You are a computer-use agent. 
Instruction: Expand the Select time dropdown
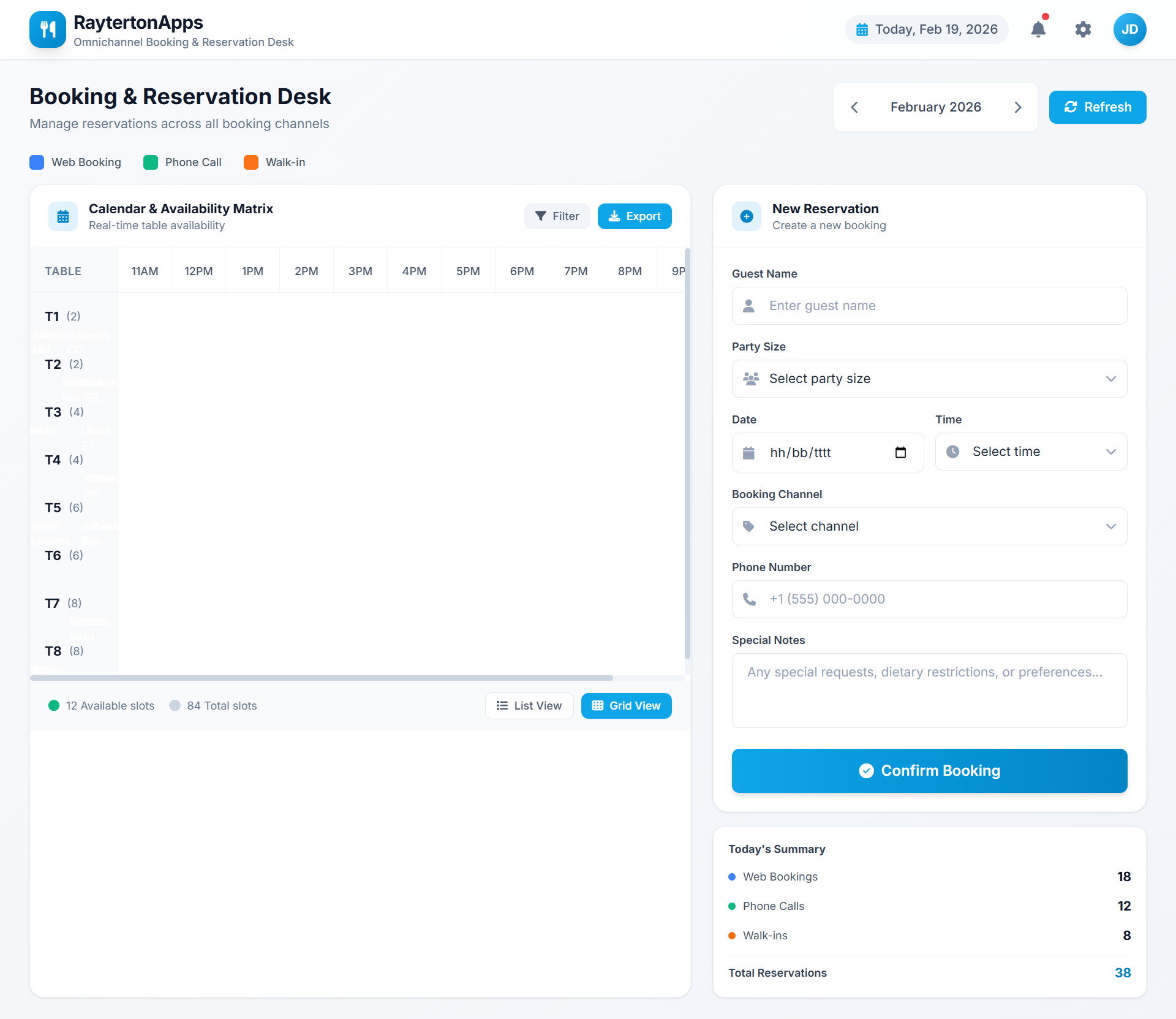[x=1030, y=452]
